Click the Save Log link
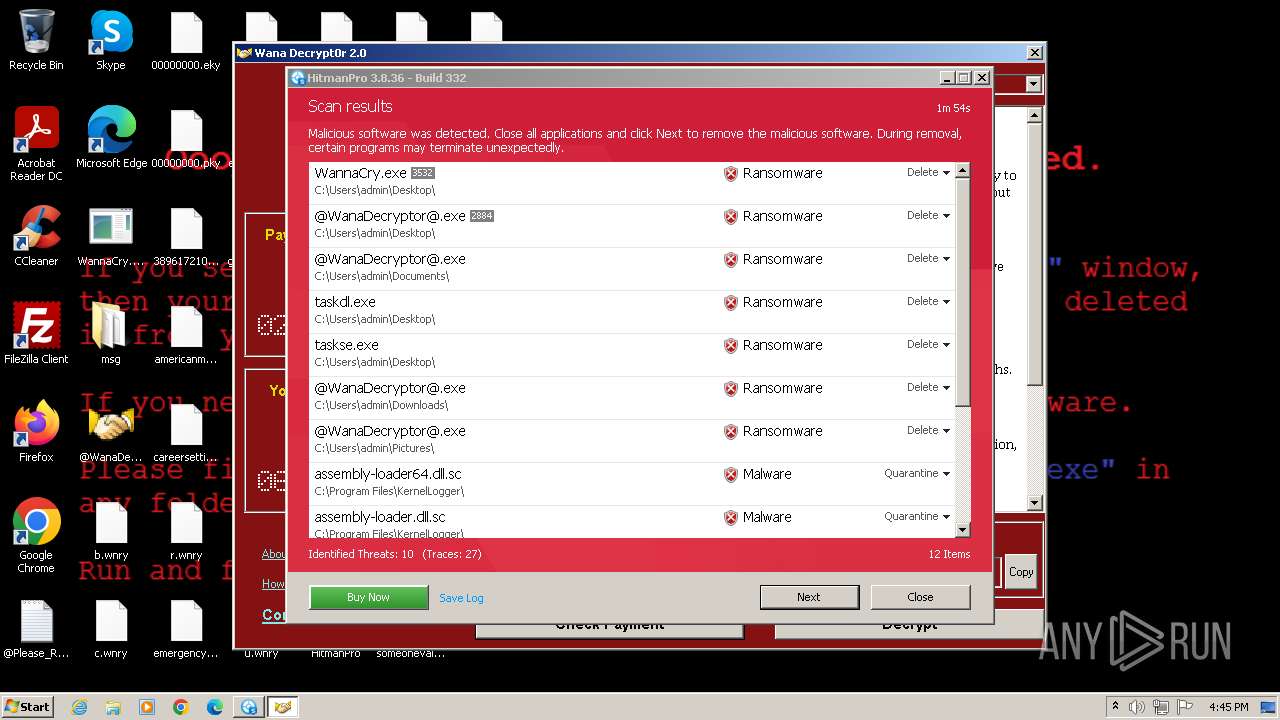This screenshot has width=1280, height=720. tap(461, 598)
